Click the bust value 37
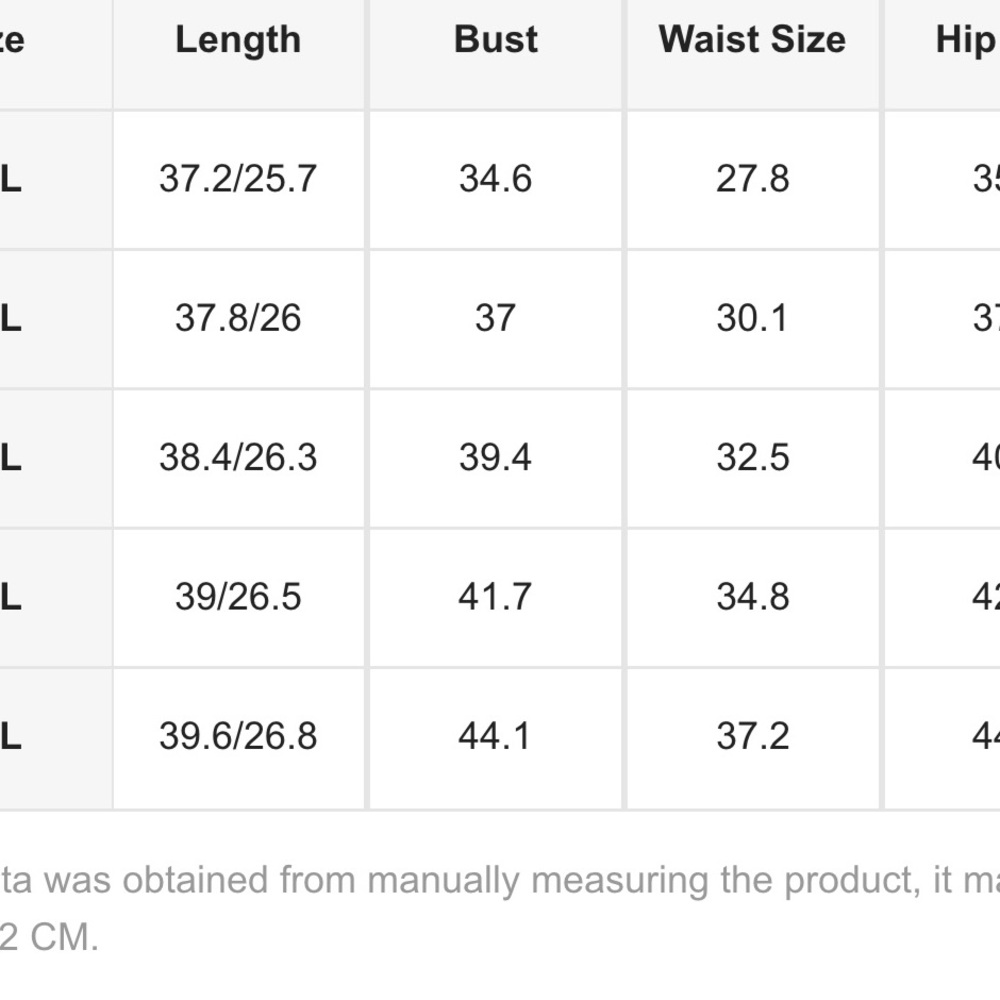 [x=496, y=318]
